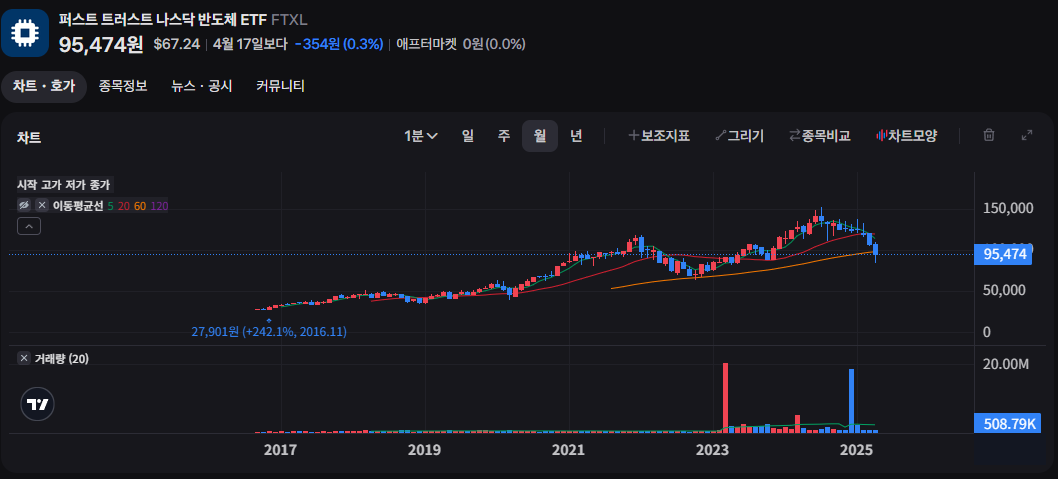
Task: Click the orange 60-period moving average label
Action: pos(140,206)
